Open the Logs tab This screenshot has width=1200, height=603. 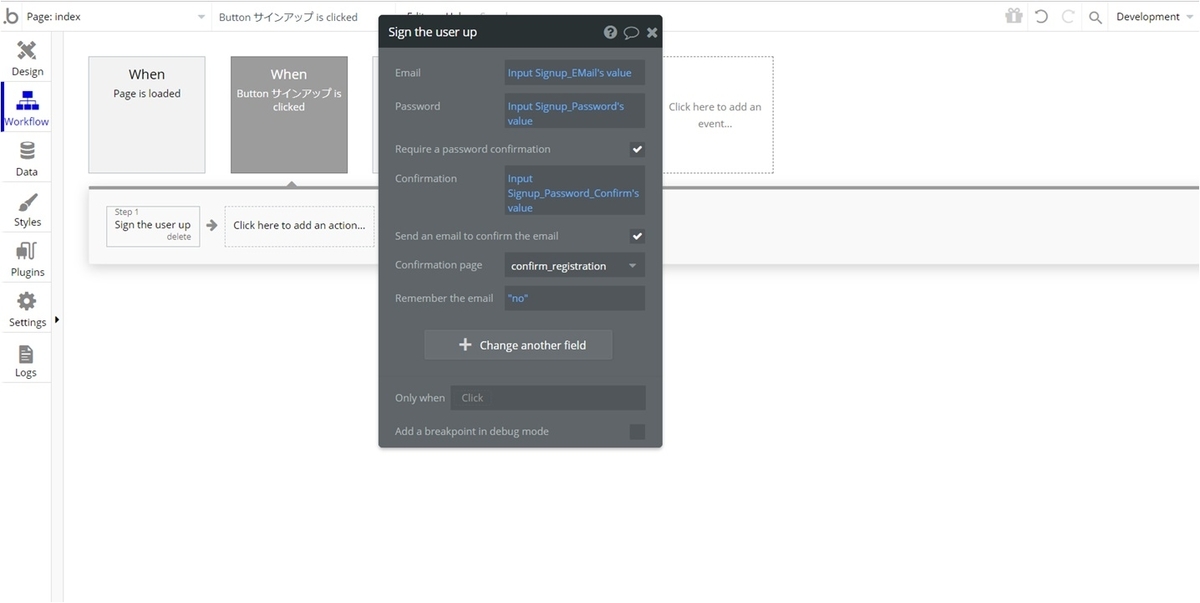point(27,360)
